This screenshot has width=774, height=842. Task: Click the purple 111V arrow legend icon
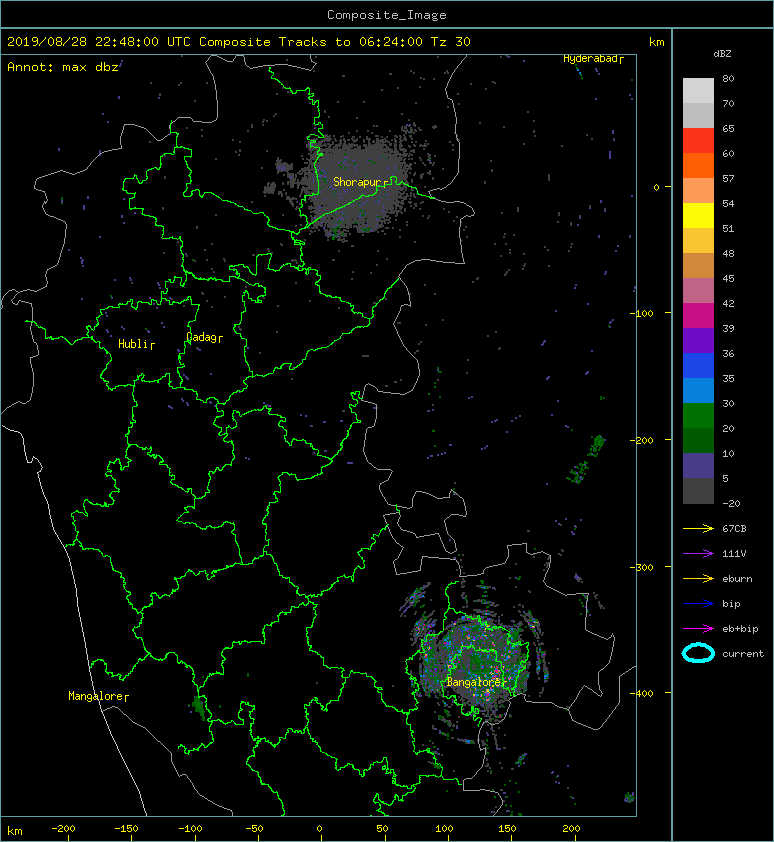(x=698, y=554)
